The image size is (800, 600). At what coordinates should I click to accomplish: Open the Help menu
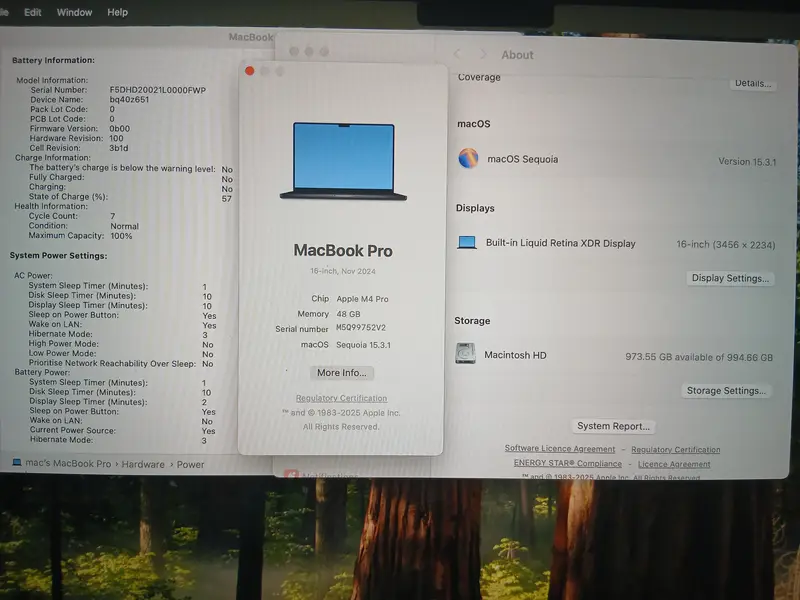coord(117,12)
